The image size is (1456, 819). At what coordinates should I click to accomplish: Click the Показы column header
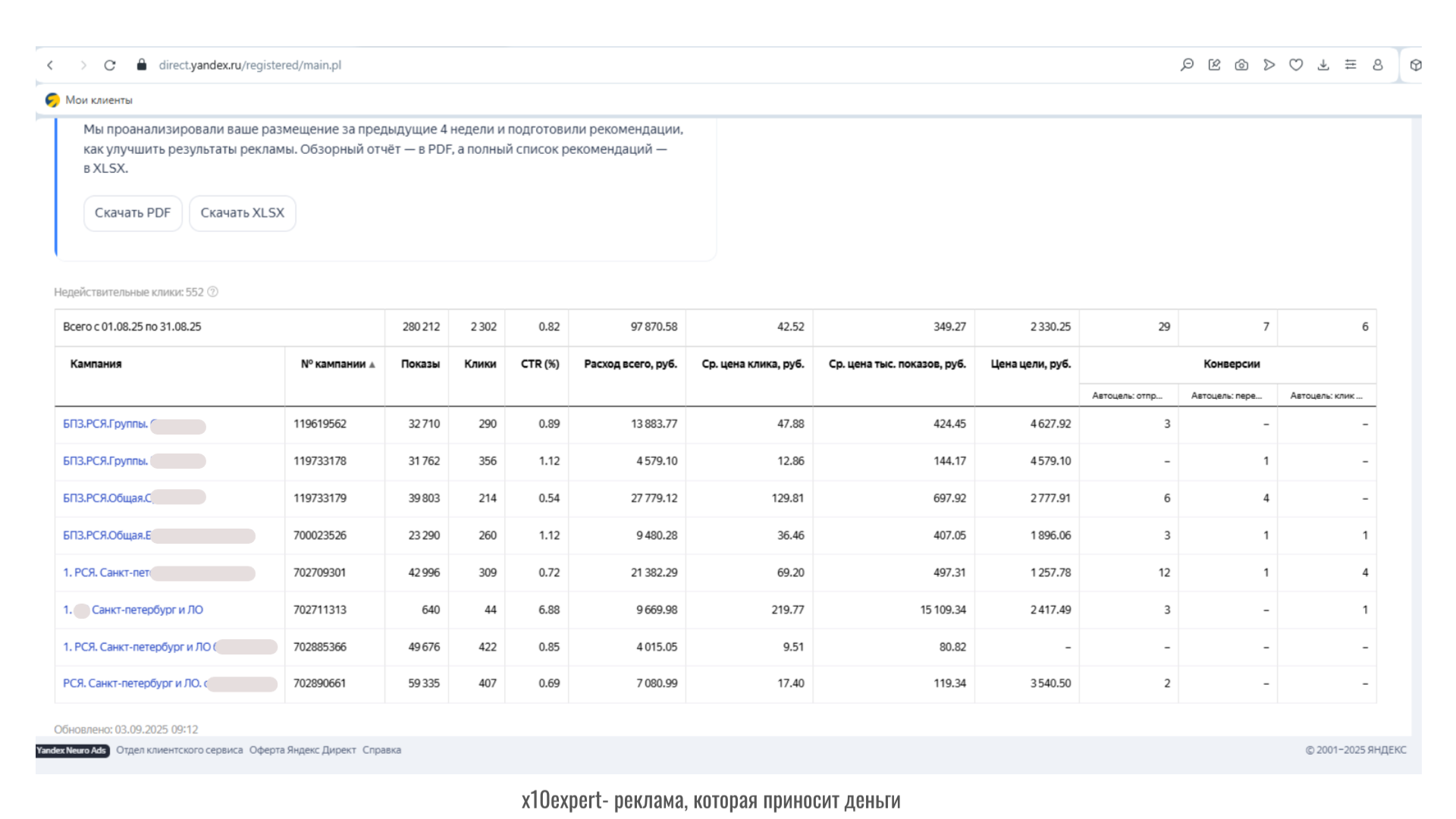point(420,364)
